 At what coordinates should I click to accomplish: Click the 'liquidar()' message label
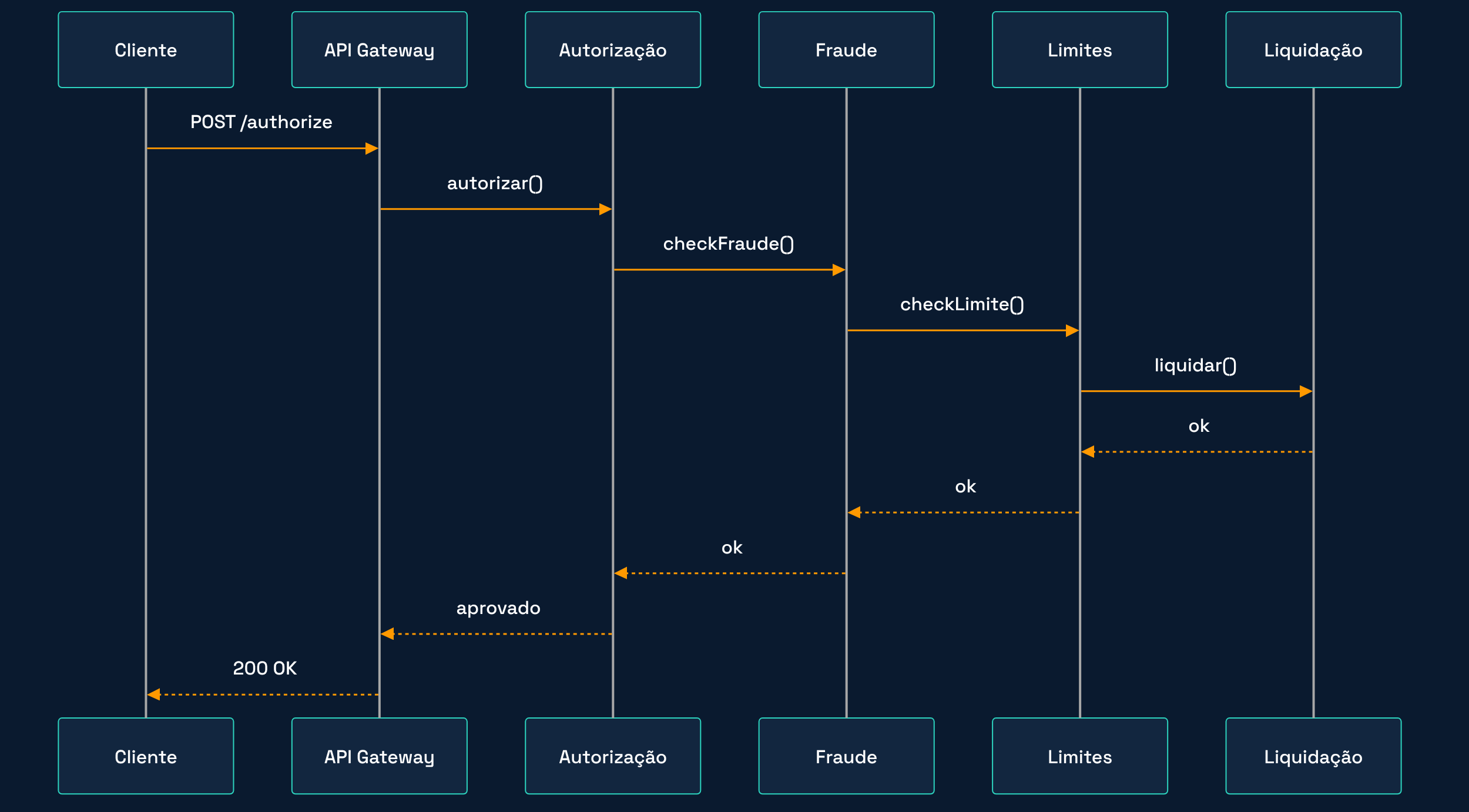tap(1195, 365)
